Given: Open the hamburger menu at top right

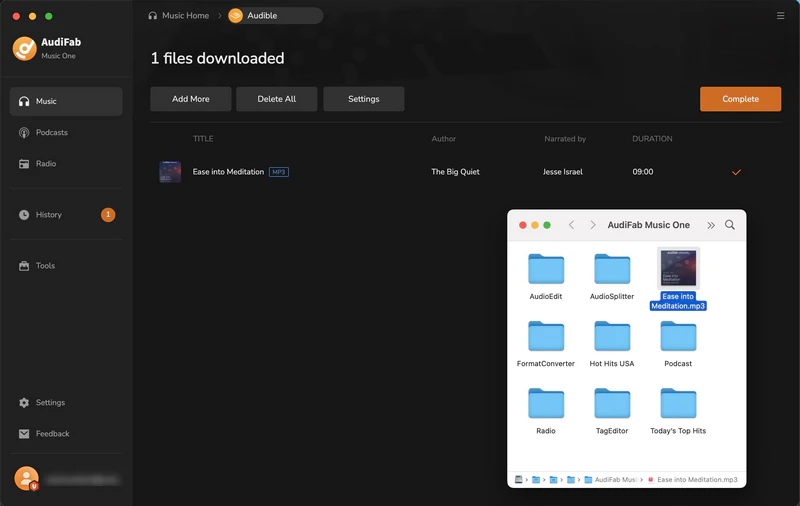Looking at the screenshot, I should coord(780,16).
